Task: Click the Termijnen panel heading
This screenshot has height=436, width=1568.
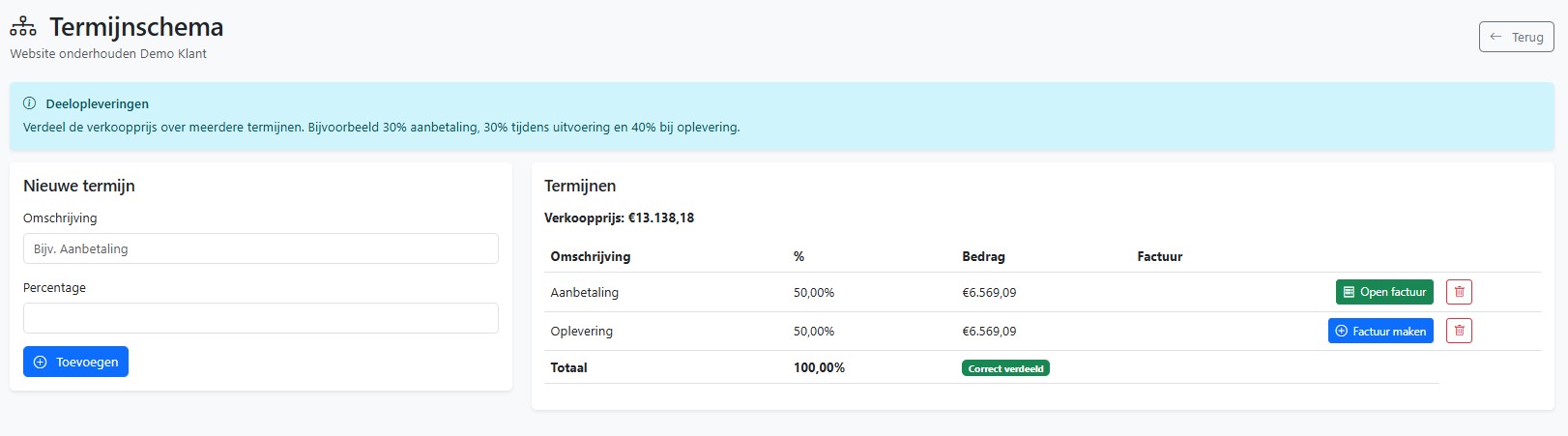Action: click(x=580, y=186)
